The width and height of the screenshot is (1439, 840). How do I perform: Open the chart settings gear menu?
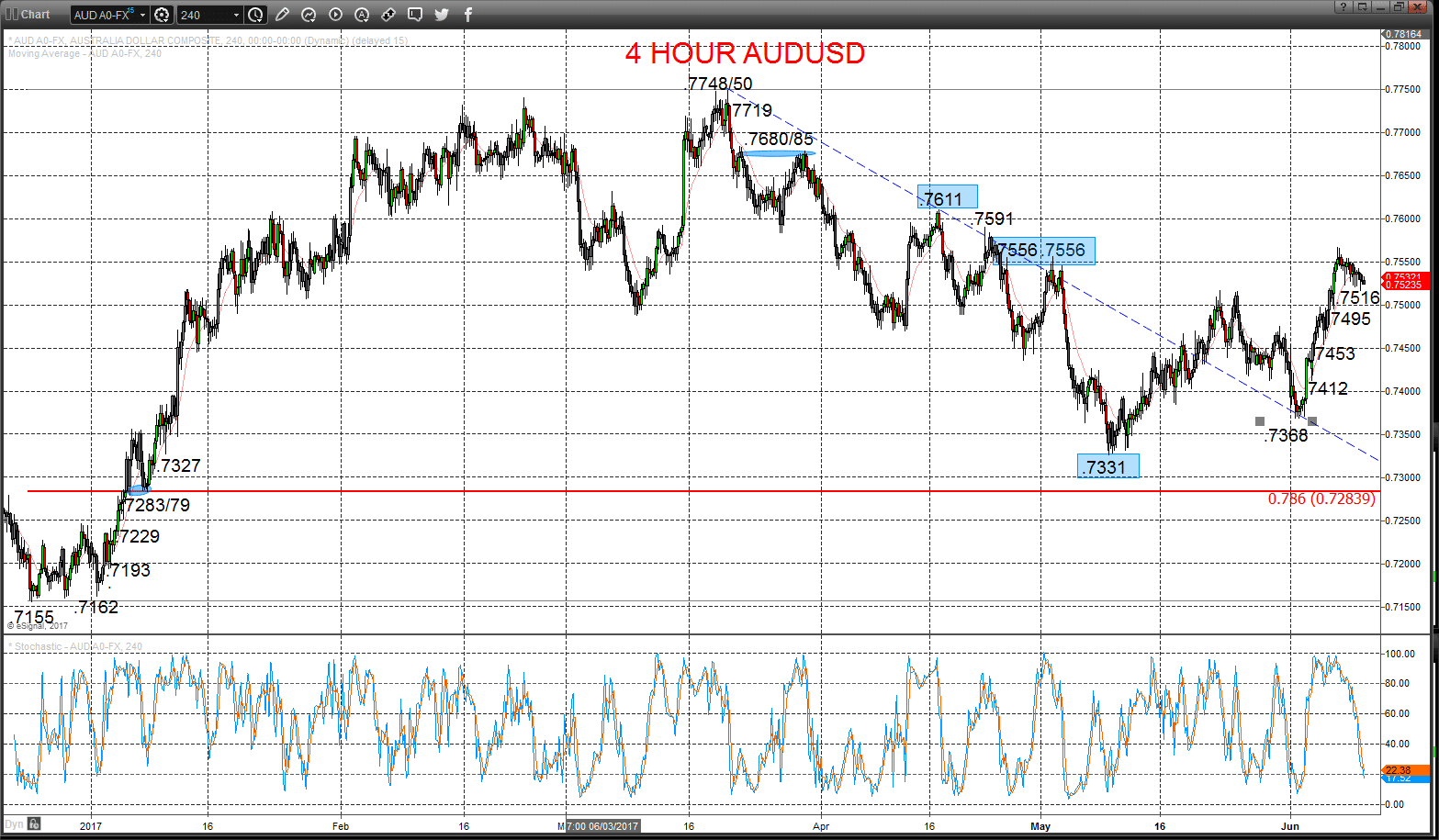click(163, 15)
